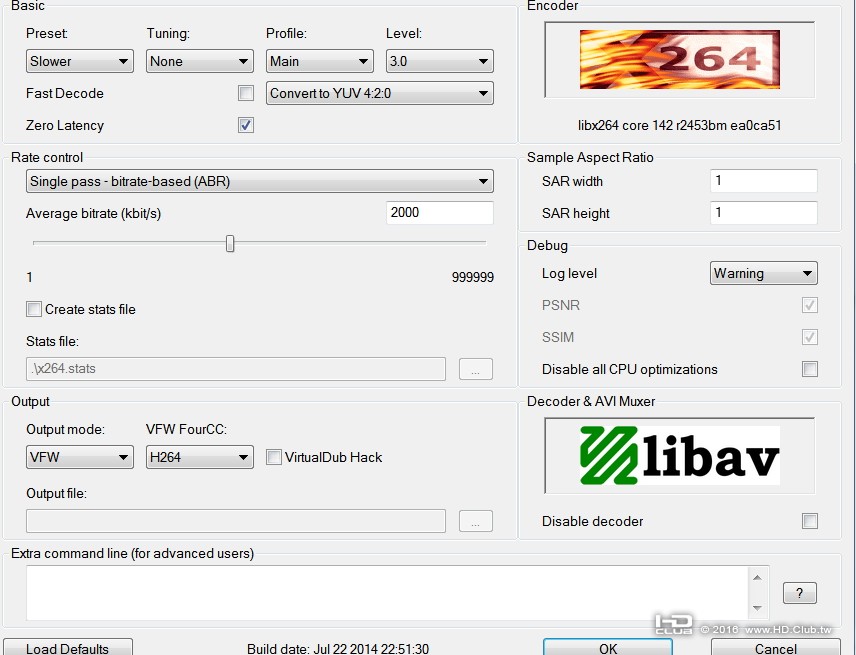
Task: Click the Stats file path field
Action: tap(236, 369)
